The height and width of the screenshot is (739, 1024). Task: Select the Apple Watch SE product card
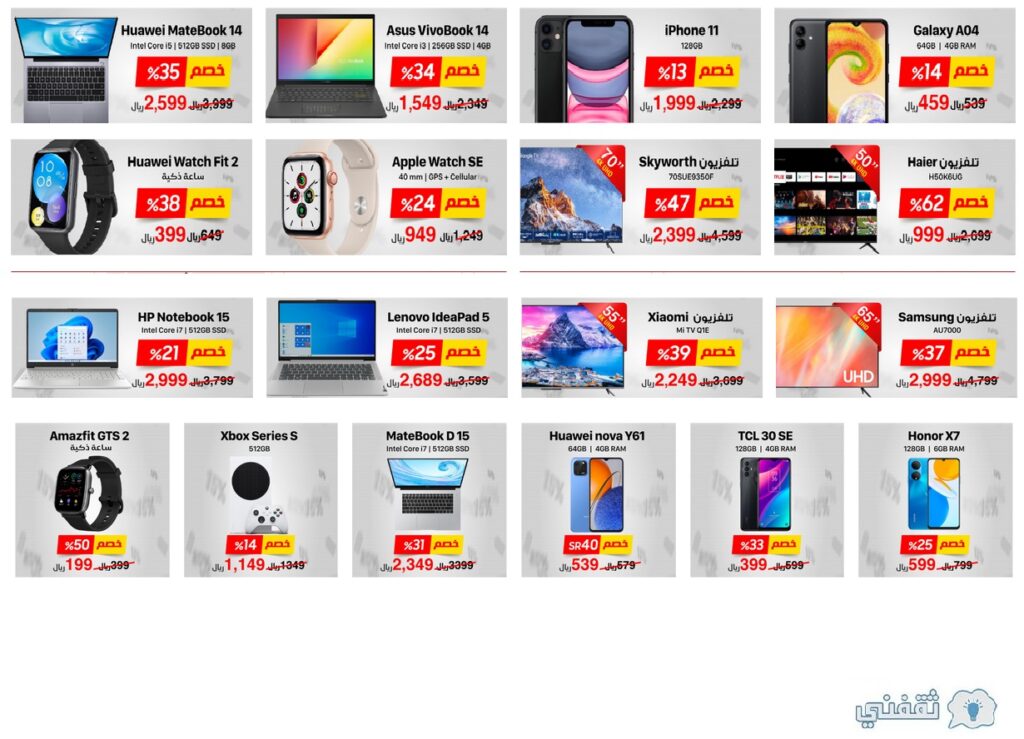[386, 197]
